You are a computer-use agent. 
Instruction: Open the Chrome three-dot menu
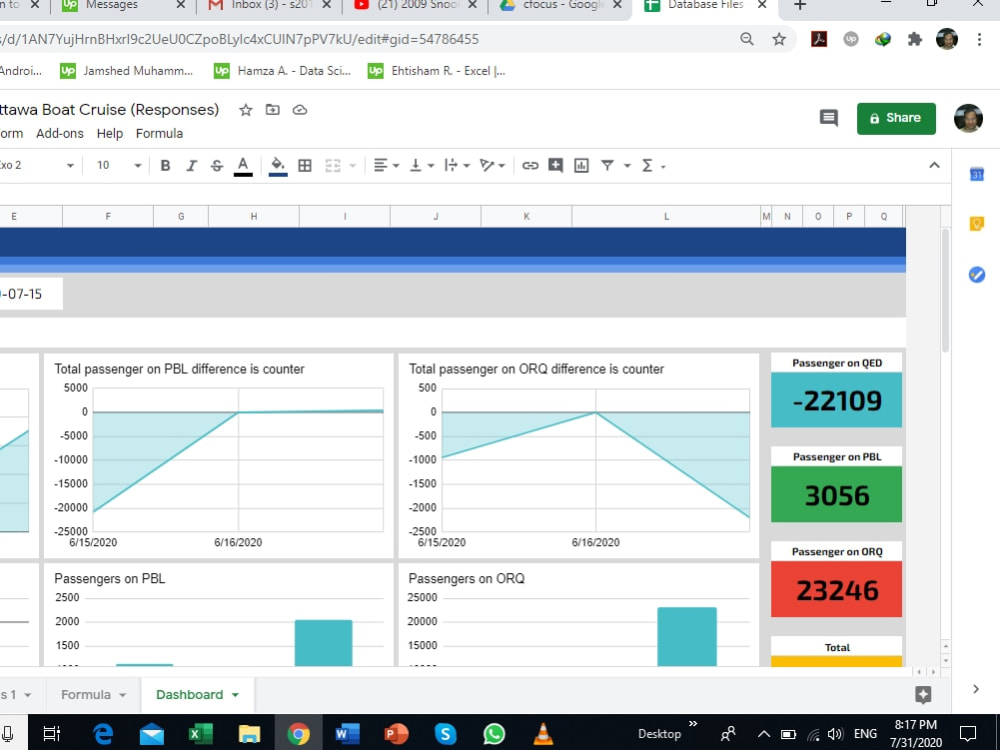[x=979, y=39]
